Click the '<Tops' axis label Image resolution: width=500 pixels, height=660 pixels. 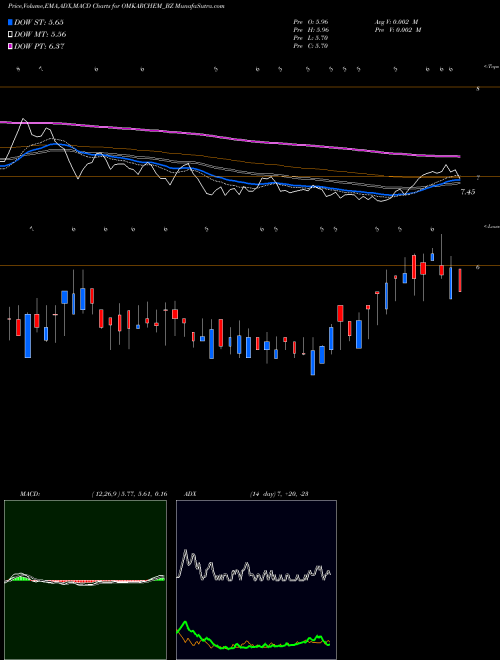491,67
